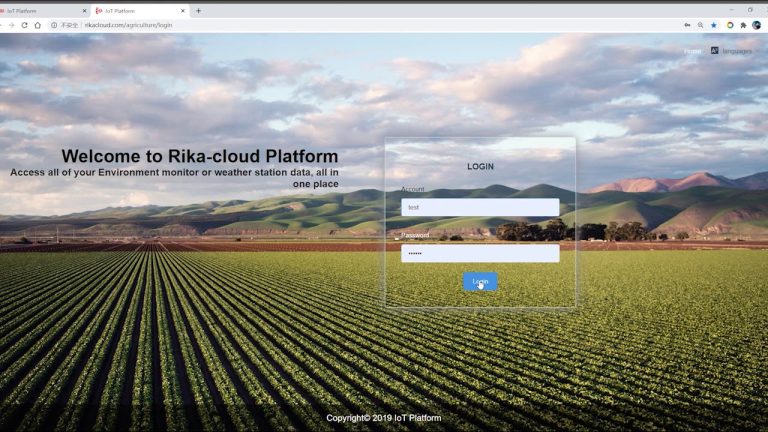Screen dimensions: 768x432
Task: Toggle the bookmark star icon
Action: 714,25
